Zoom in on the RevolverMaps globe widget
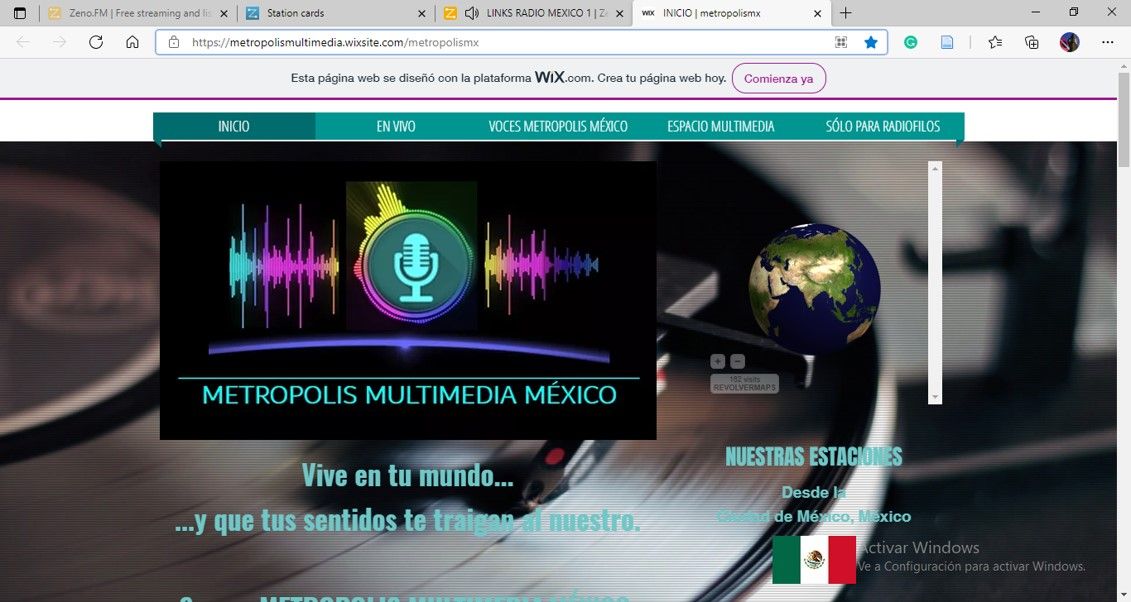Viewport: 1131px width, 602px height. 717,360
